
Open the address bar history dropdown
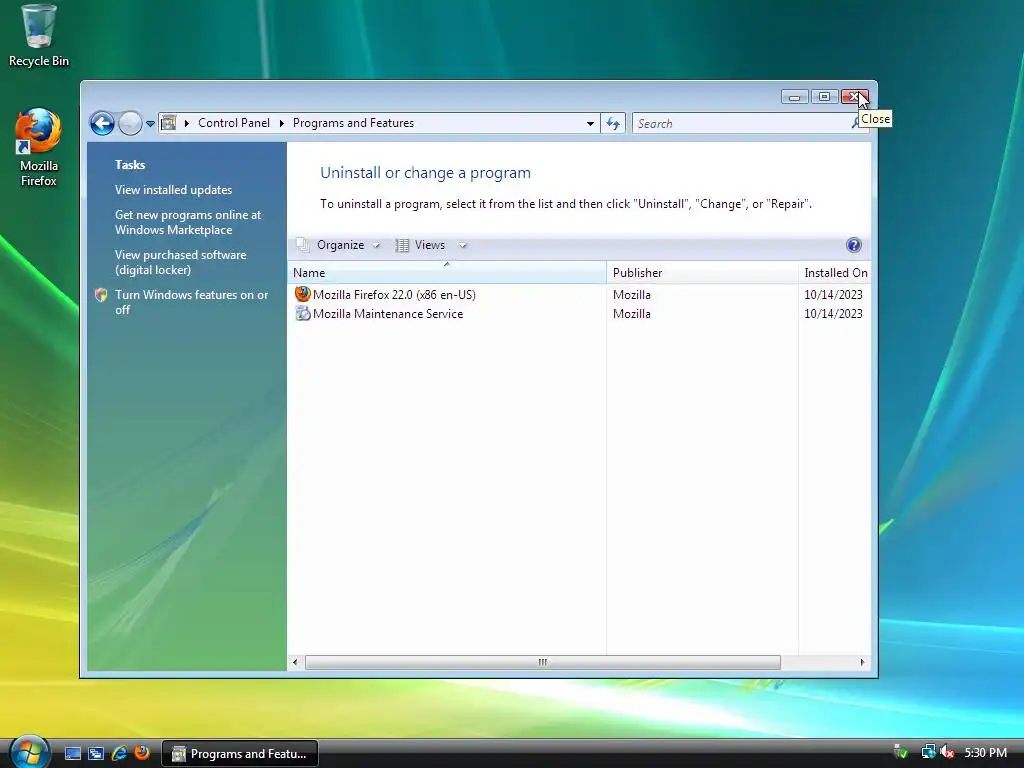[590, 123]
